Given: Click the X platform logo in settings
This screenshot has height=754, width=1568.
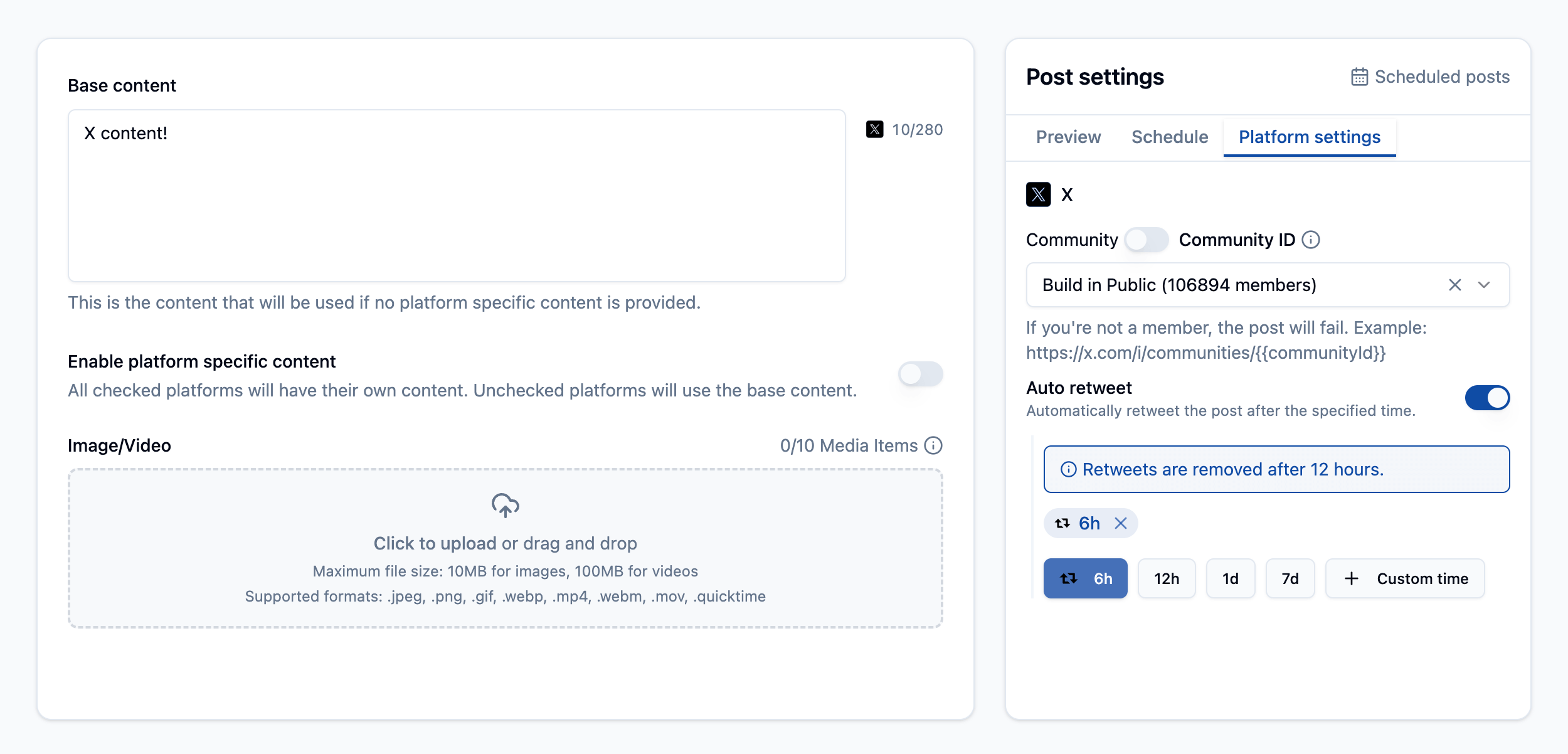Looking at the screenshot, I should [1038, 194].
